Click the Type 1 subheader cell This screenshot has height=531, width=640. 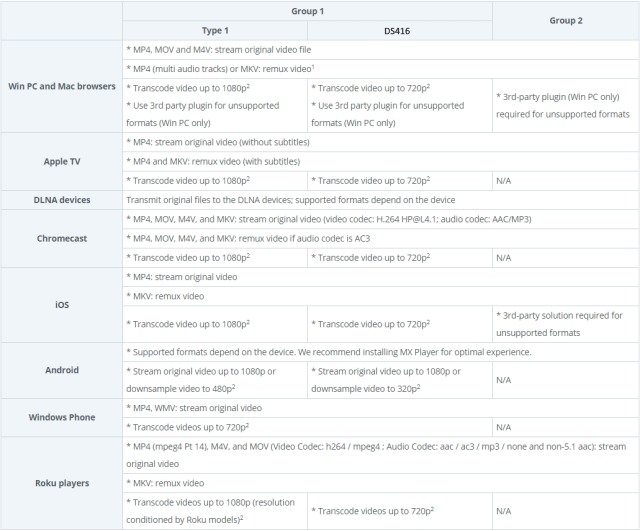click(x=215, y=31)
